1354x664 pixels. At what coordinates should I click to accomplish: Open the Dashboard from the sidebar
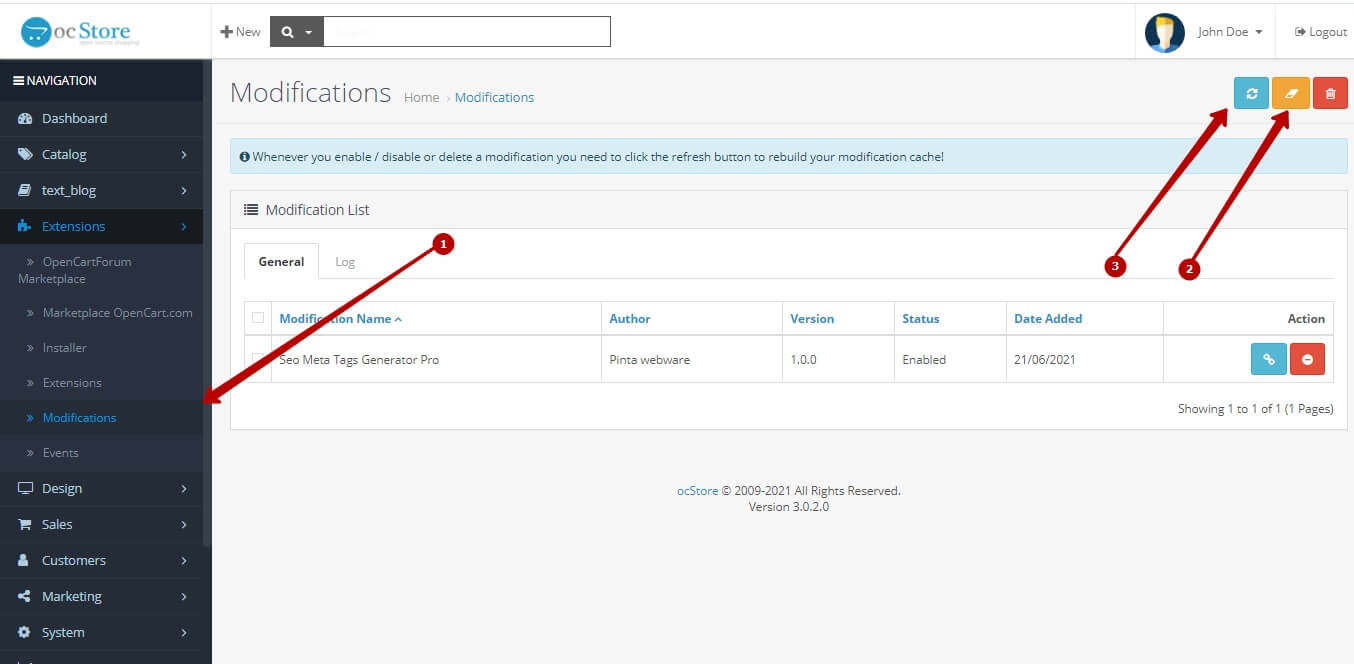[74, 118]
